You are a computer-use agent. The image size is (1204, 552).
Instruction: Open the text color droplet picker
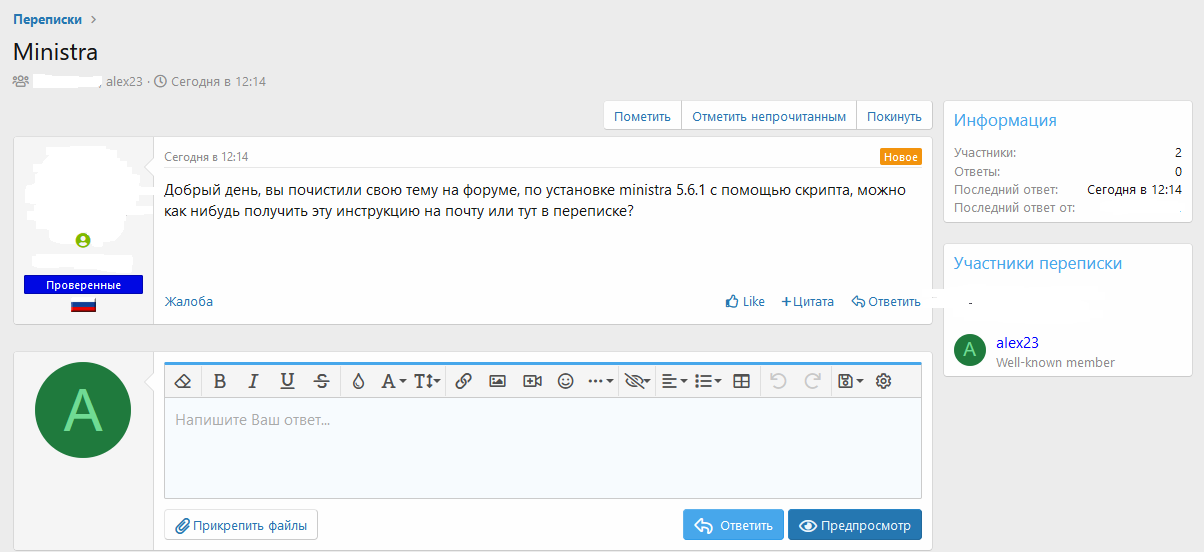point(359,381)
